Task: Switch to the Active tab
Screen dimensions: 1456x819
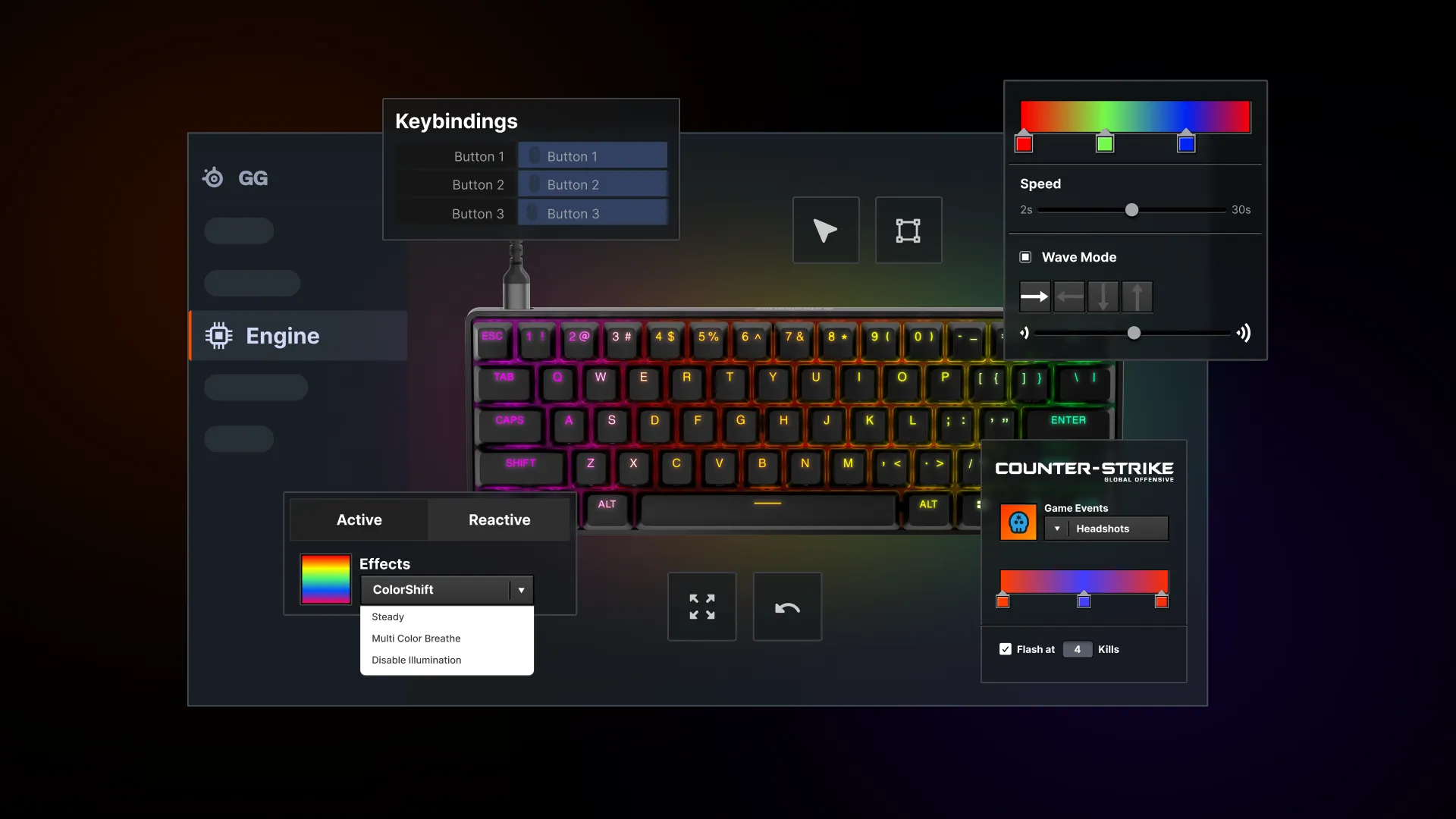Action: [x=359, y=519]
